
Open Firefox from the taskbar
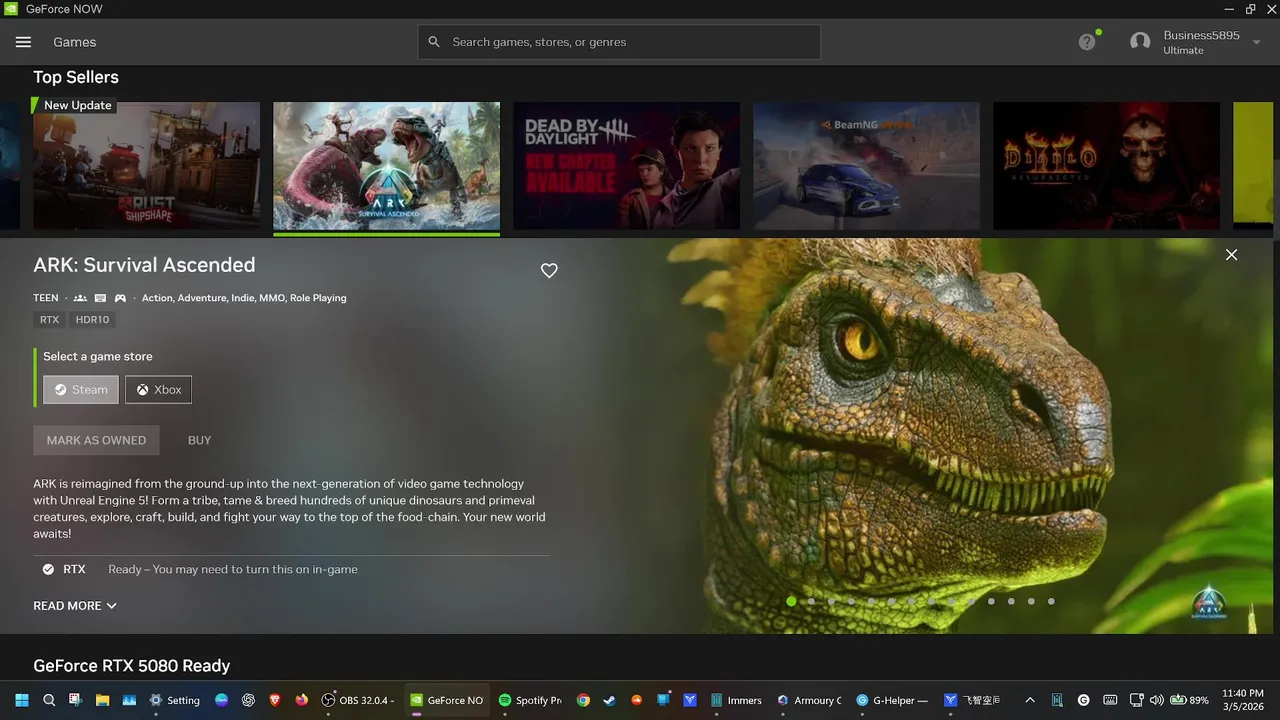[302, 700]
